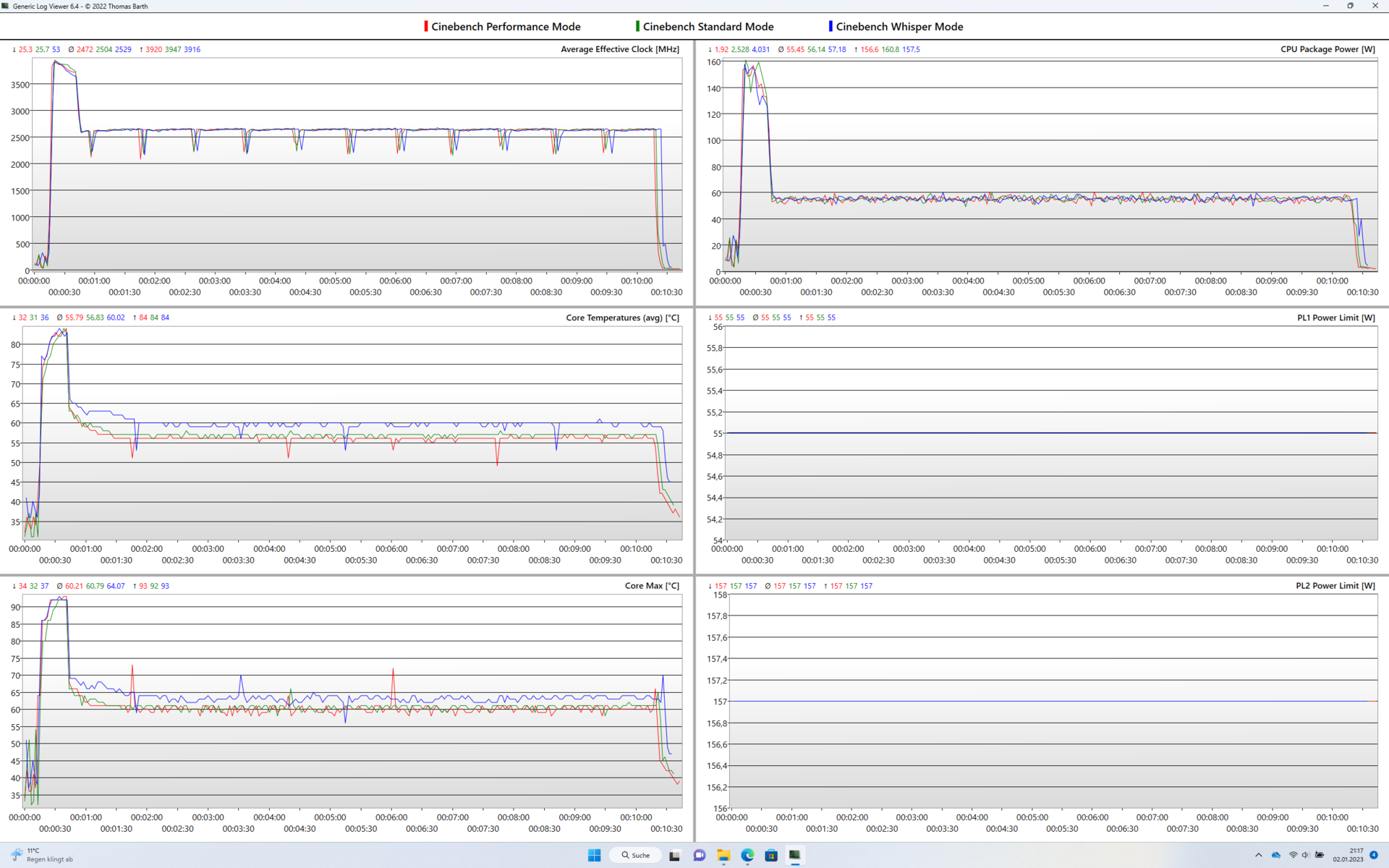The width and height of the screenshot is (1389, 868).
Task: Click the Wi-Fi network tray icon
Action: point(1293,855)
